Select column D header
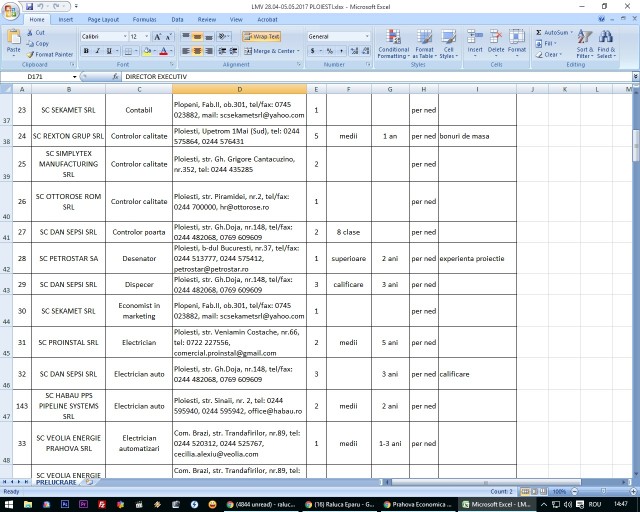This screenshot has height=512, width=640. tap(239, 89)
